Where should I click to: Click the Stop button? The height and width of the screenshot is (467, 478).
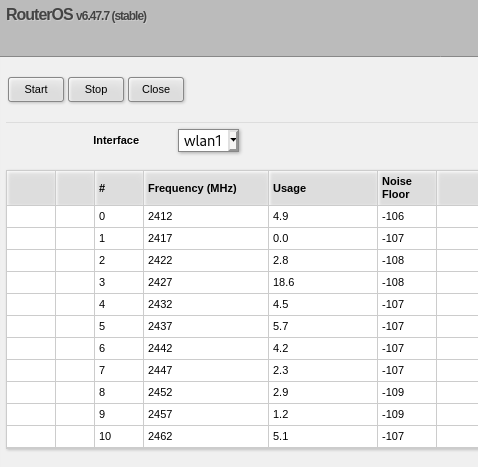[x=96, y=89]
